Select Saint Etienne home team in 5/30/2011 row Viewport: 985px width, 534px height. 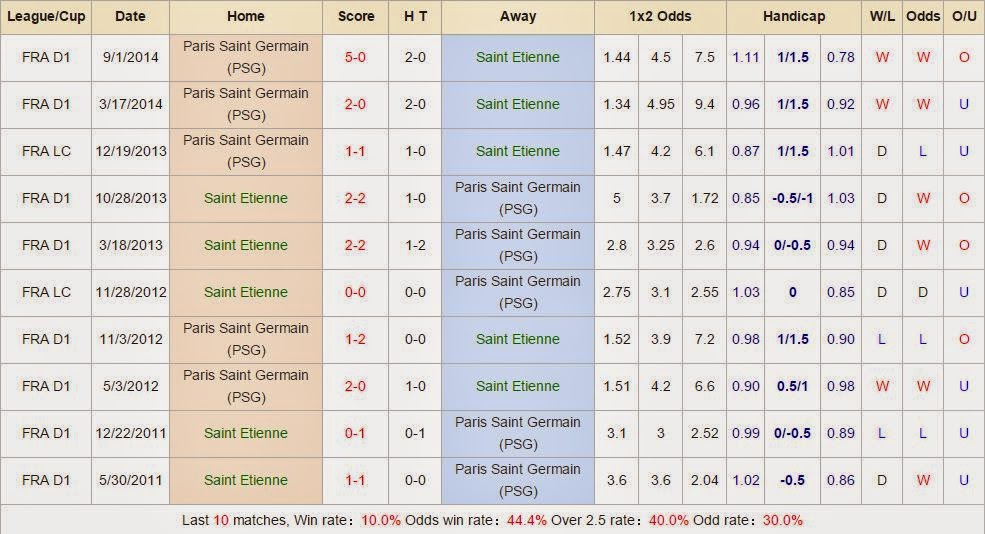[246, 481]
